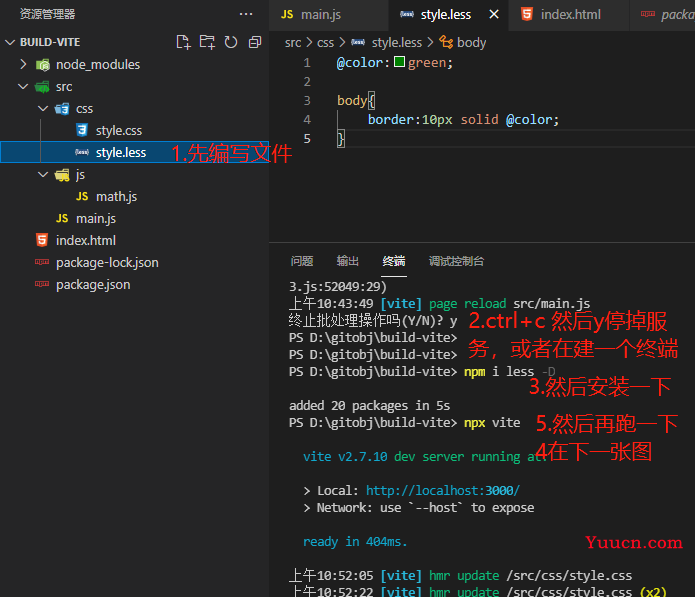Click the src breadcrumb segment
The height and width of the screenshot is (597, 695).
pyautogui.click(x=293, y=43)
